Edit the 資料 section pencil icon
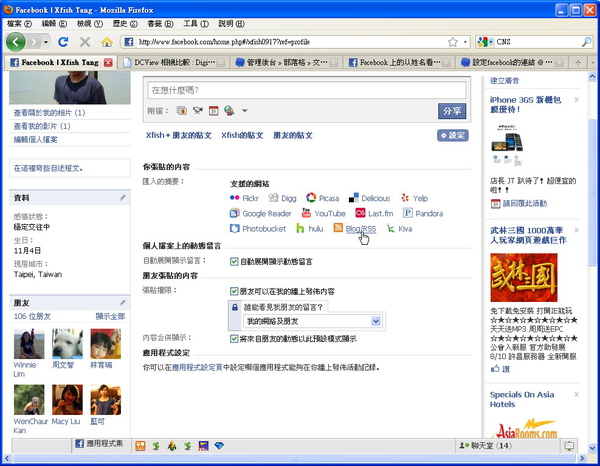 pos(122,197)
